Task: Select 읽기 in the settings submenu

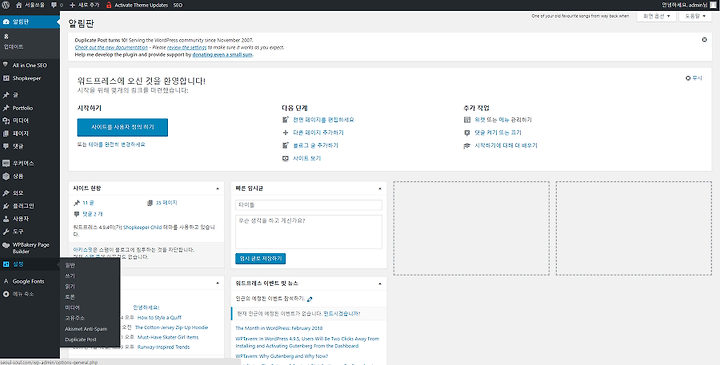Action: pyautogui.click(x=70, y=286)
